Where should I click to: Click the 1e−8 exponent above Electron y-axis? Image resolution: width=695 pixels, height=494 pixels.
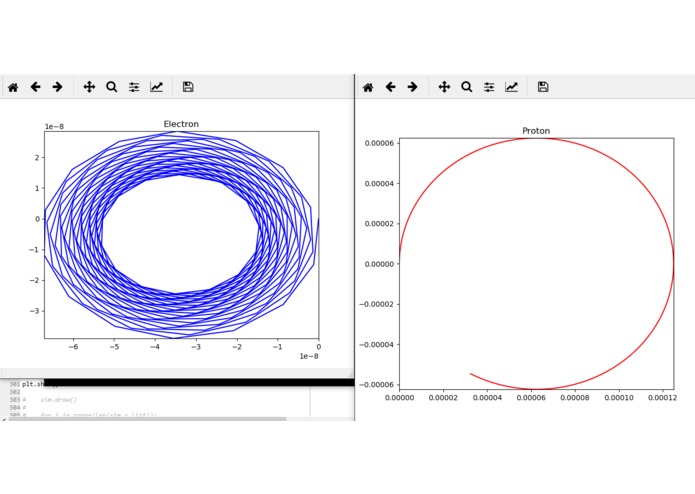pos(54,127)
